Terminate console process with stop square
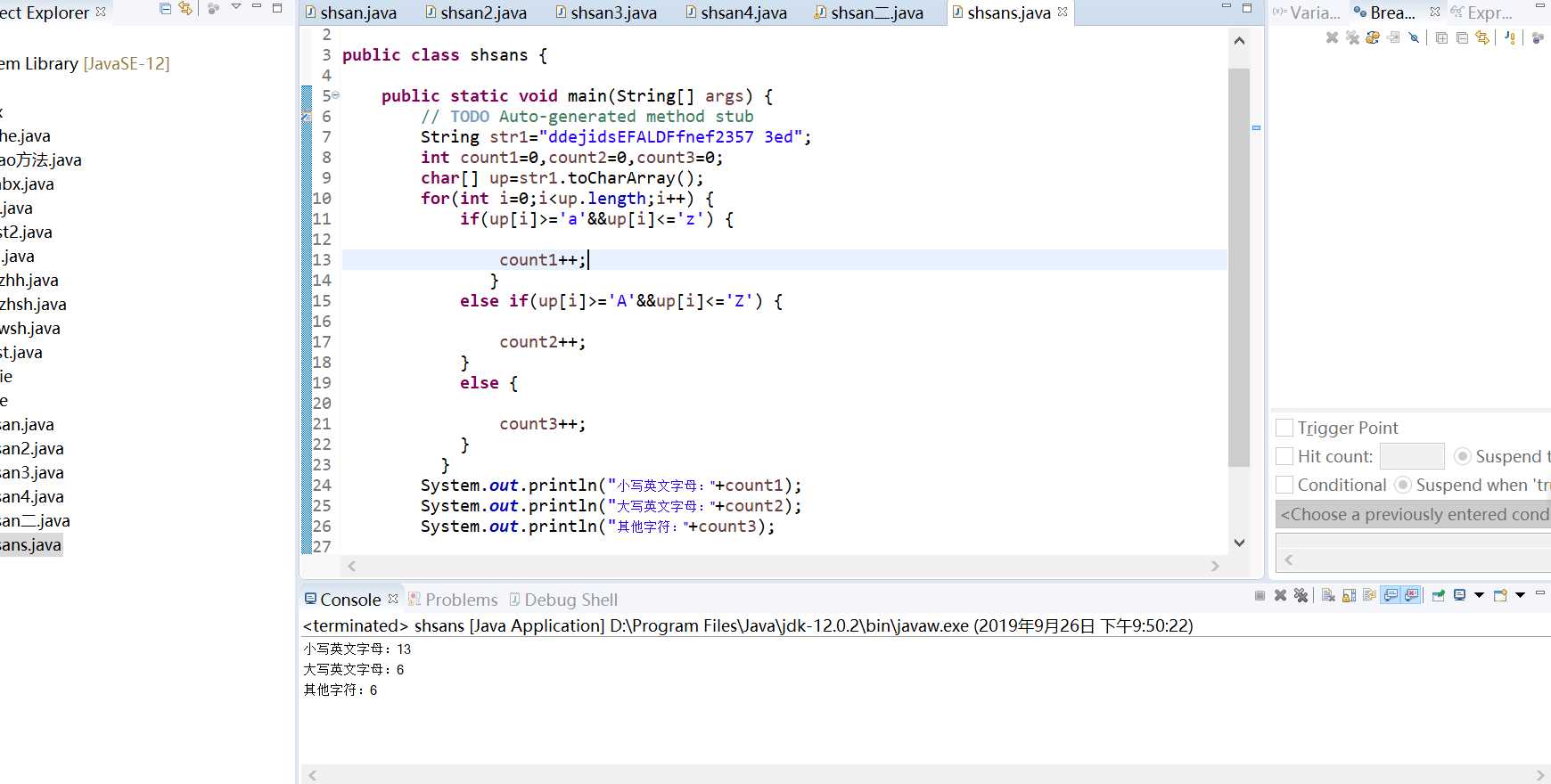 point(1260,595)
